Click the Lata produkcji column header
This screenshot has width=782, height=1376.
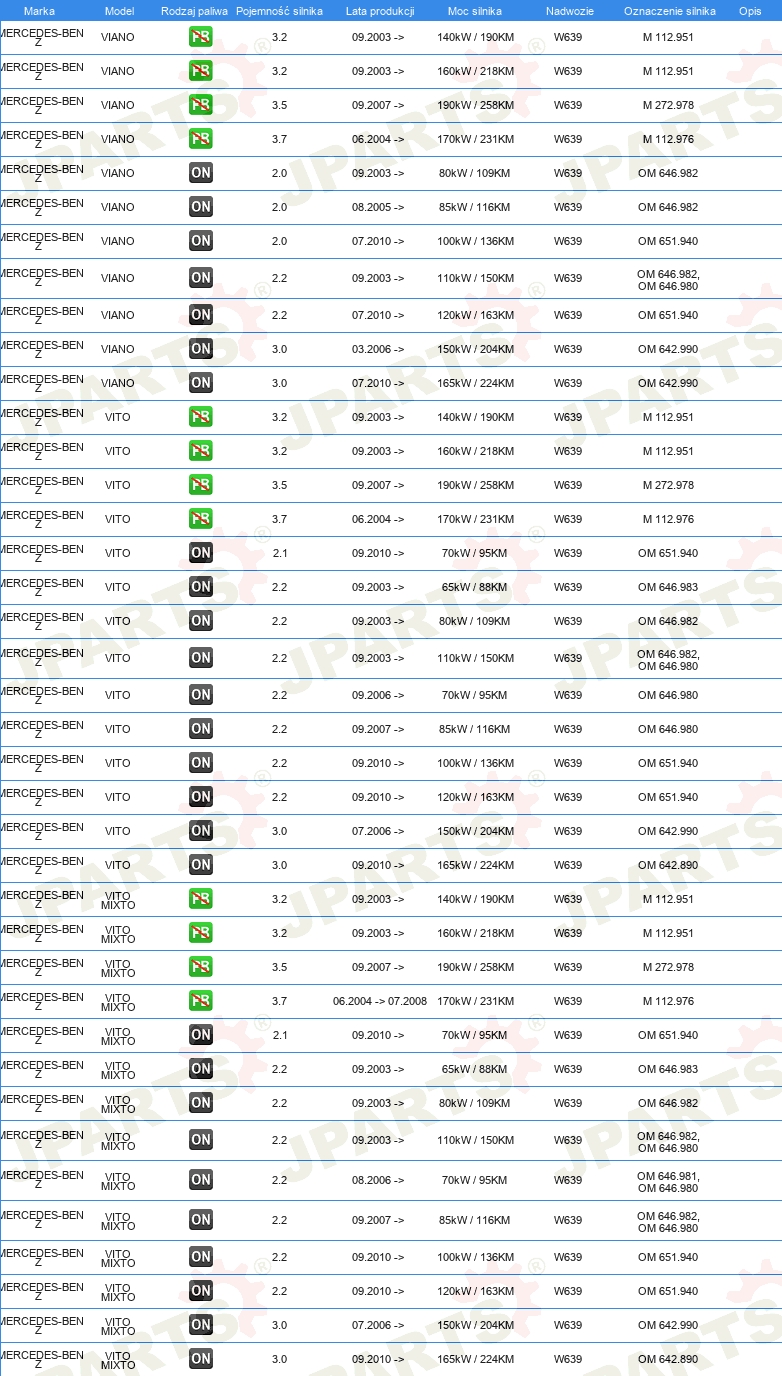(380, 11)
